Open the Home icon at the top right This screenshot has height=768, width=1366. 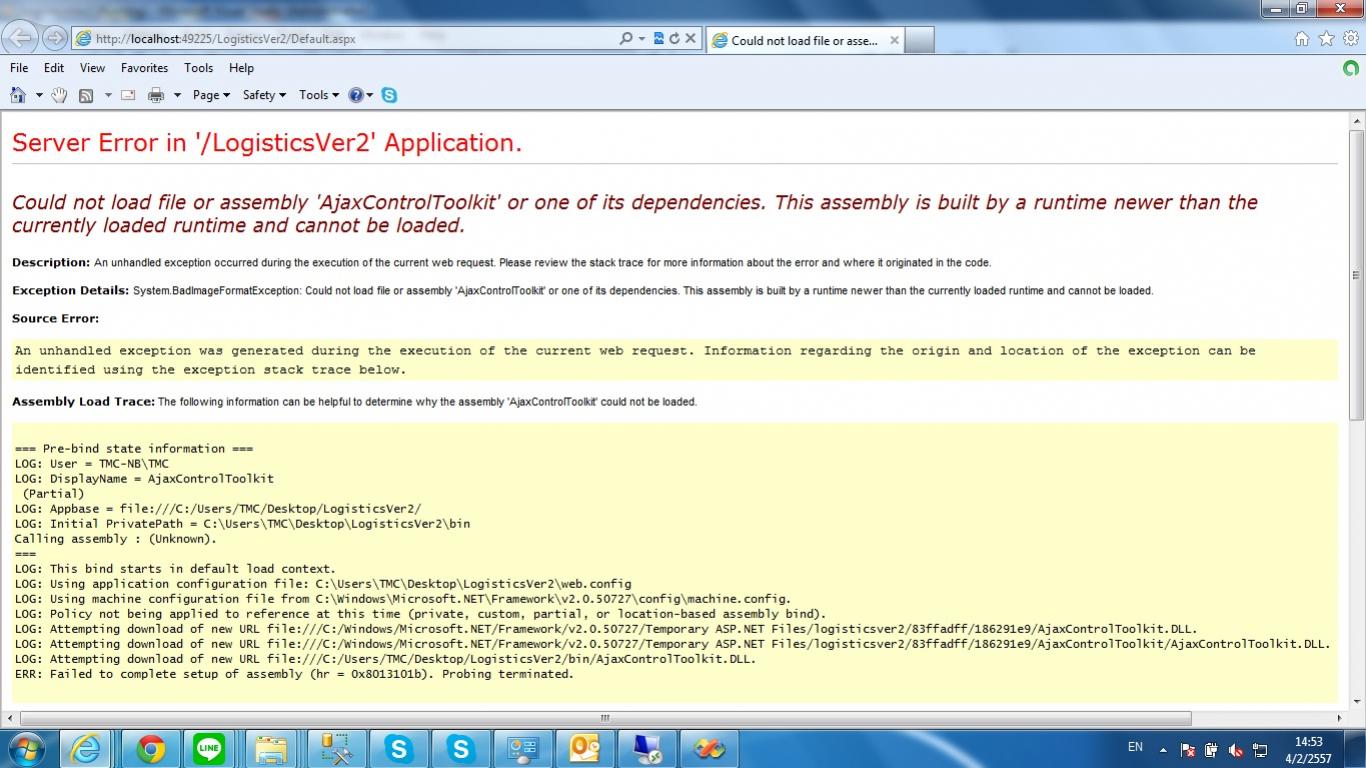pos(1302,38)
